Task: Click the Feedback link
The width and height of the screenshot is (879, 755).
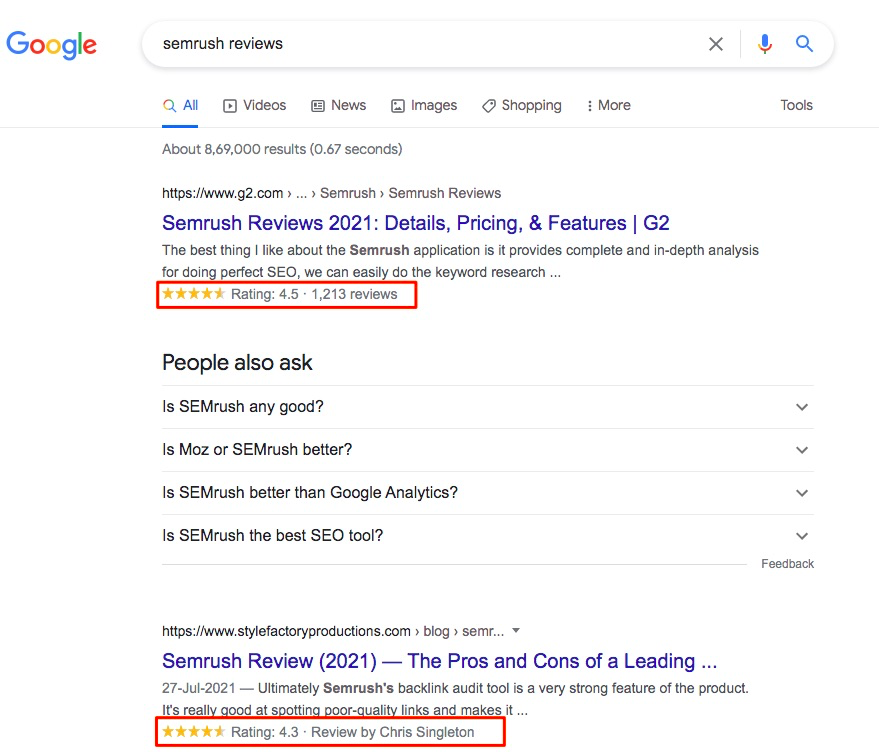Action: [787, 563]
